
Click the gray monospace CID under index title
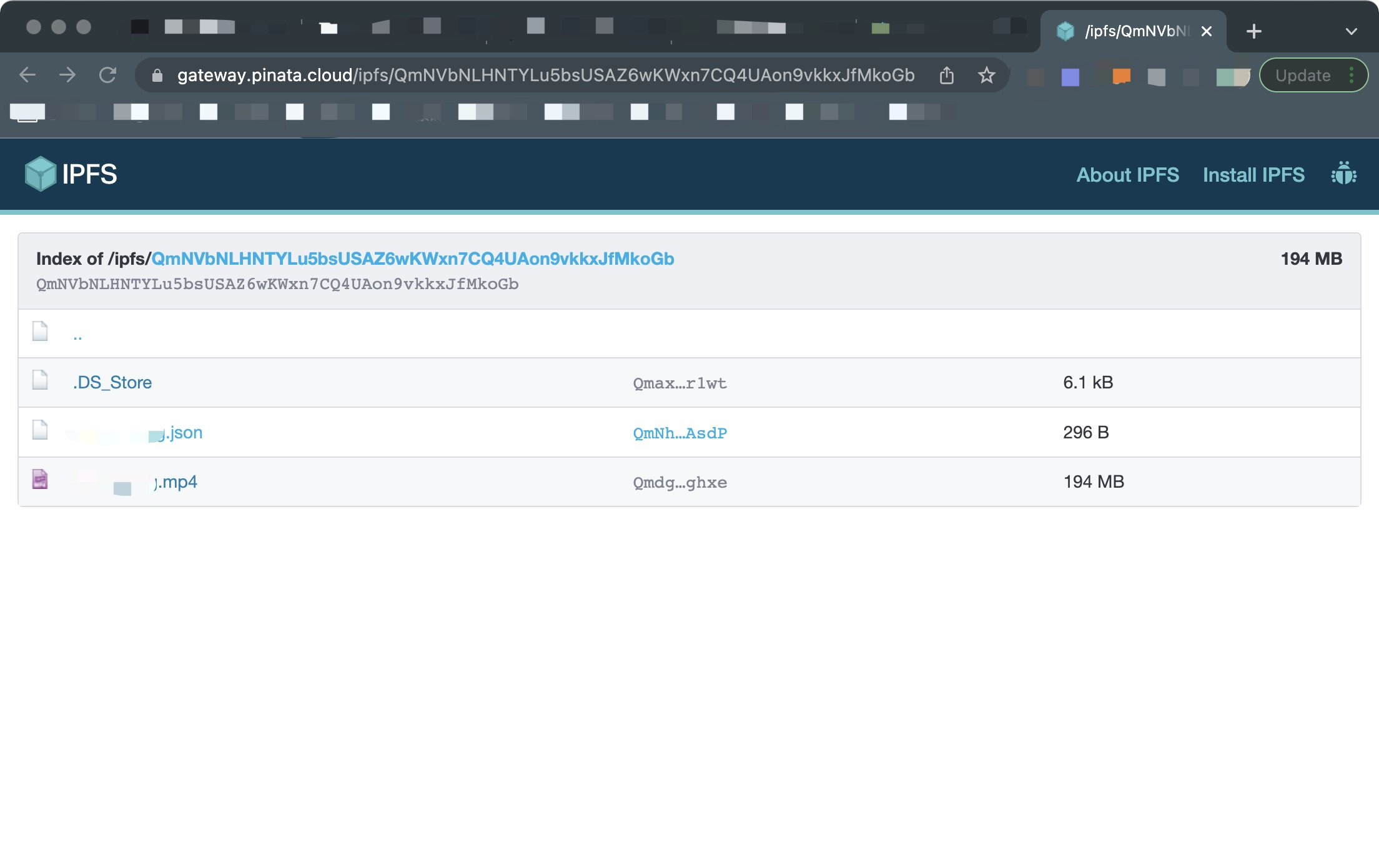coord(277,284)
